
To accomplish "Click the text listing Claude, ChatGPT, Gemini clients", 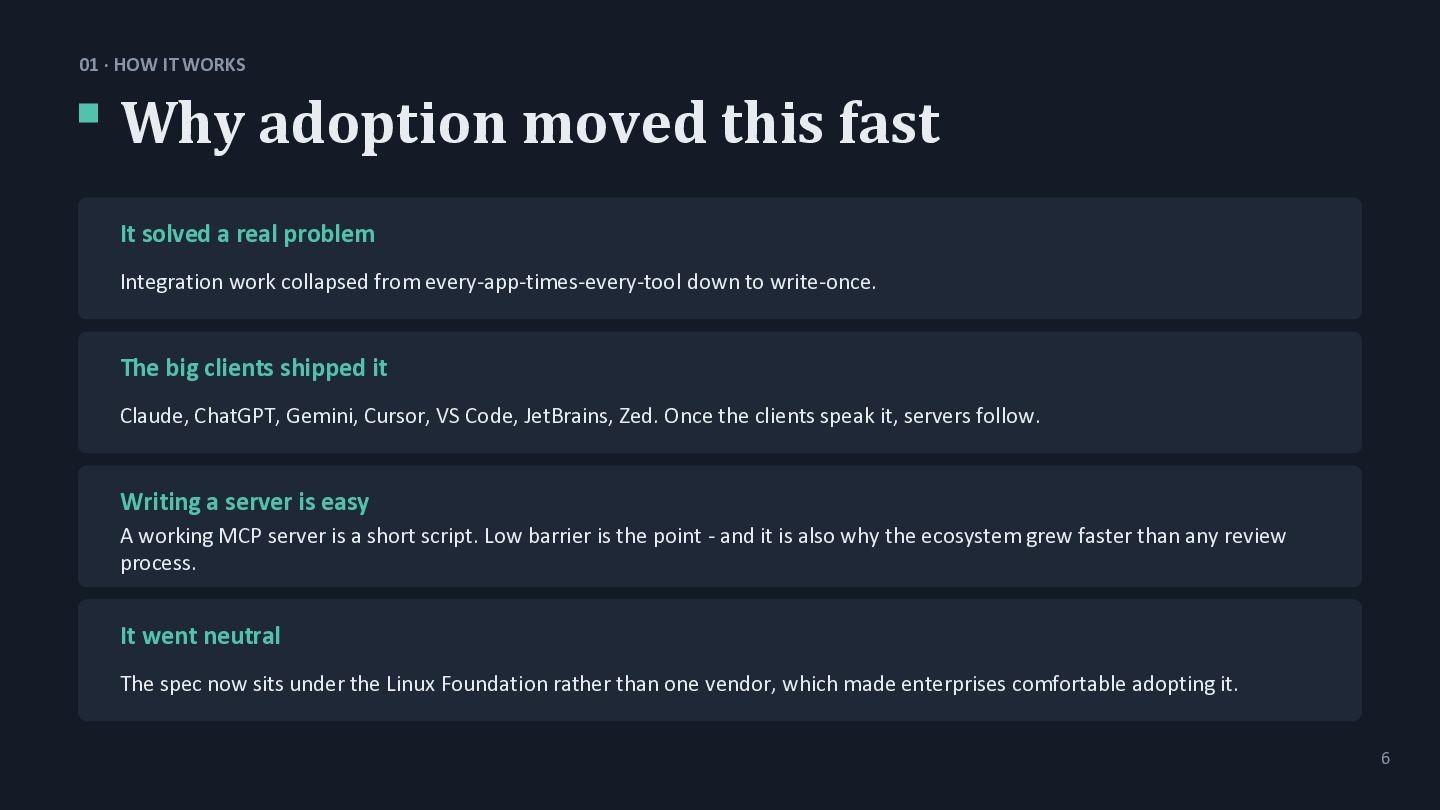I will click(x=580, y=416).
